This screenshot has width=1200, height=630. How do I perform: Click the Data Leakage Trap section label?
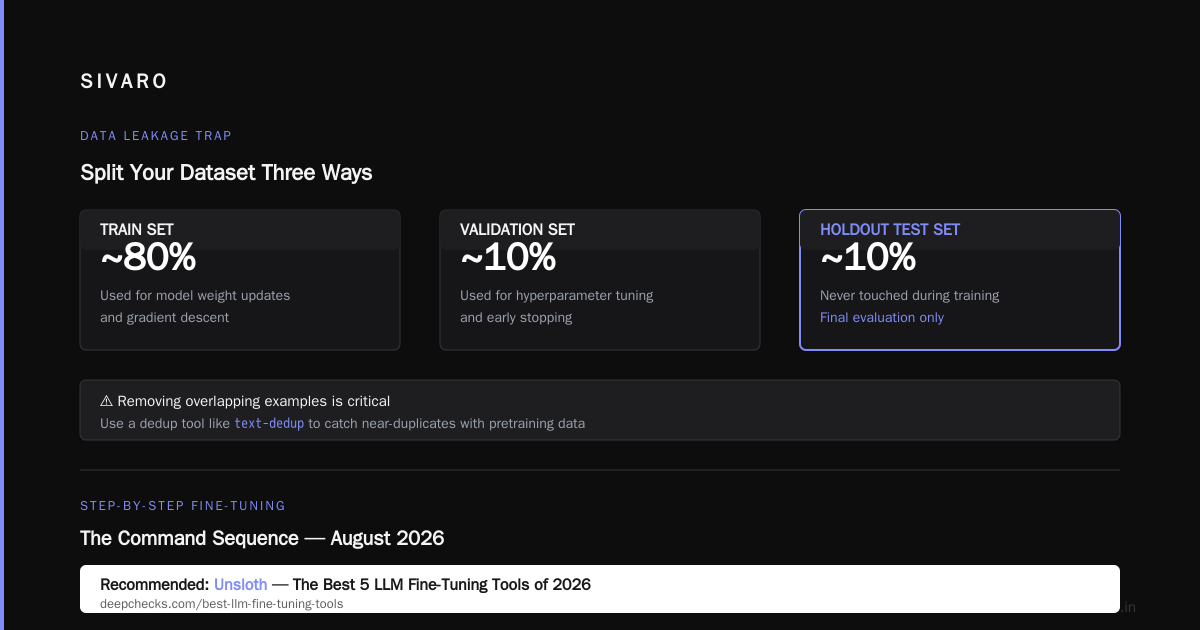pyautogui.click(x=156, y=136)
